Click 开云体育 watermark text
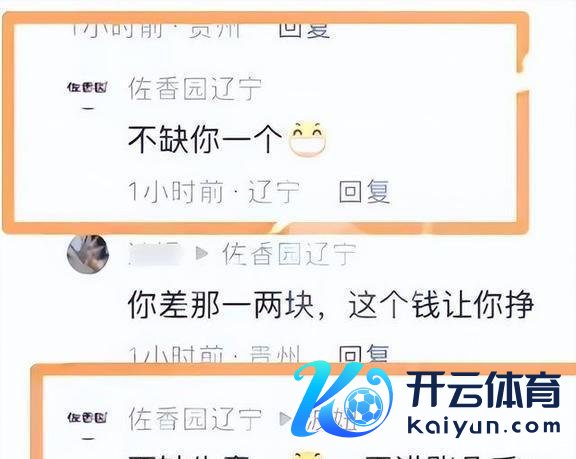576x459 pixels. (x=484, y=390)
